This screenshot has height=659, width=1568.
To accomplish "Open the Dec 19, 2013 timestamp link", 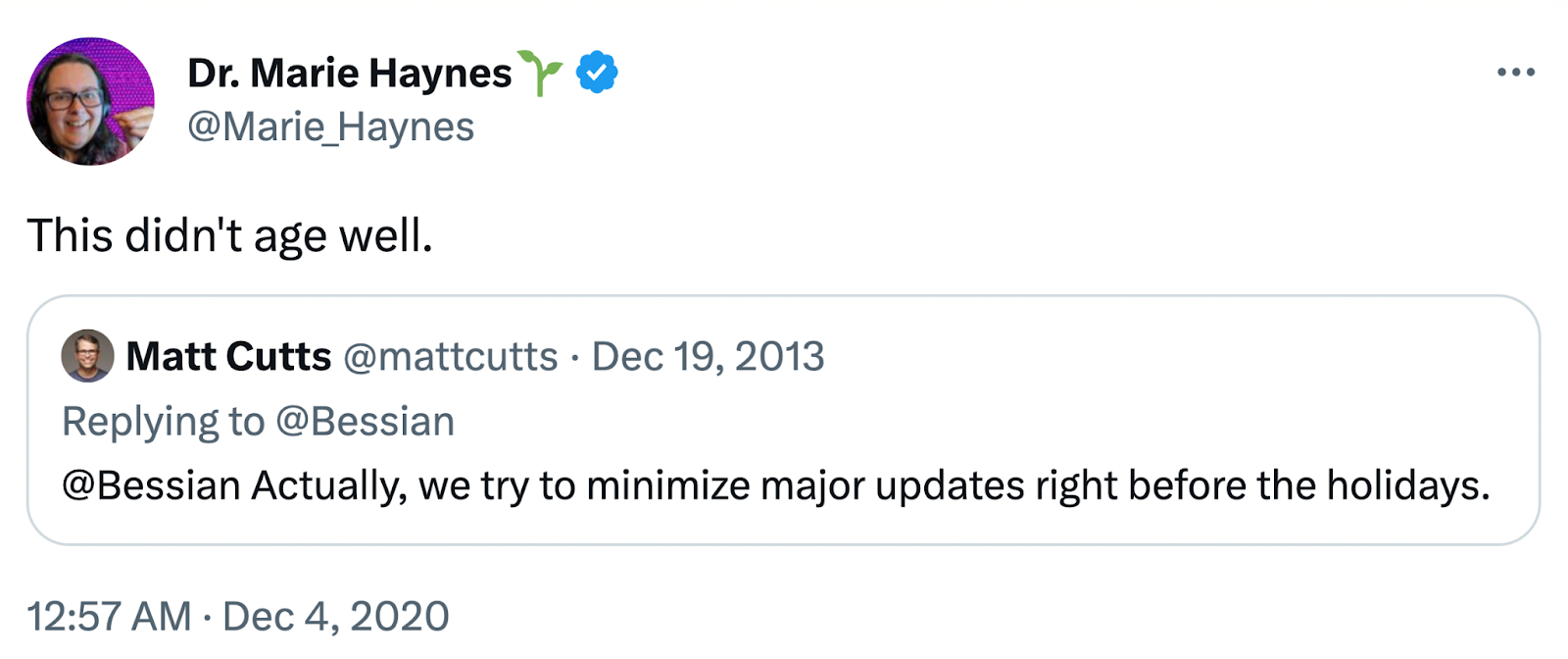I will (708, 358).
